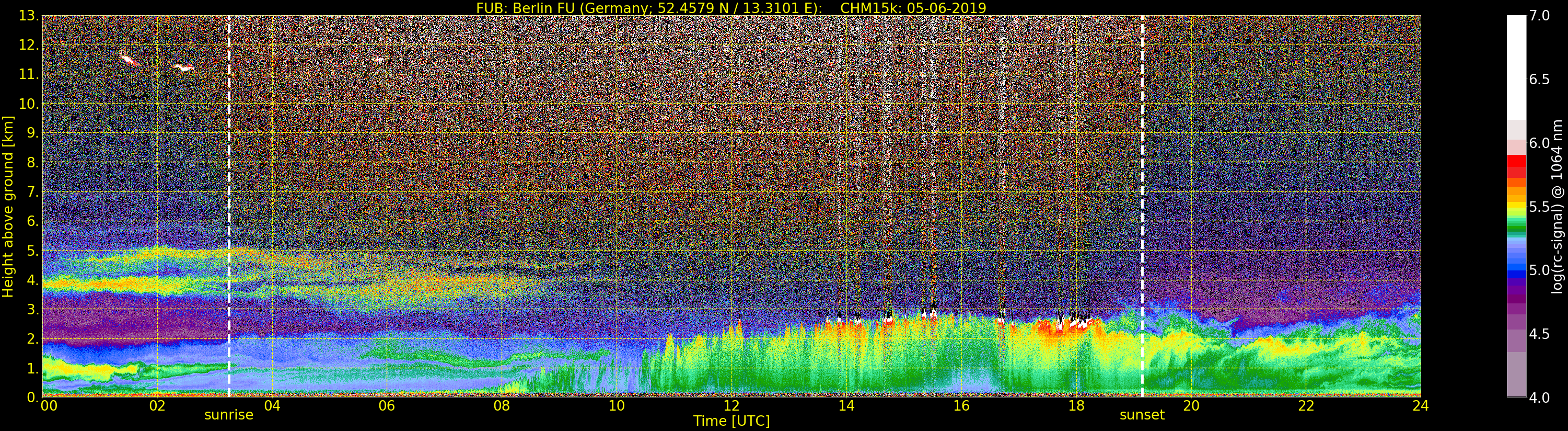Viewport: 1568px width, 431px height.
Task: Click the white dashed sunrise marker line
Action: pos(229,207)
